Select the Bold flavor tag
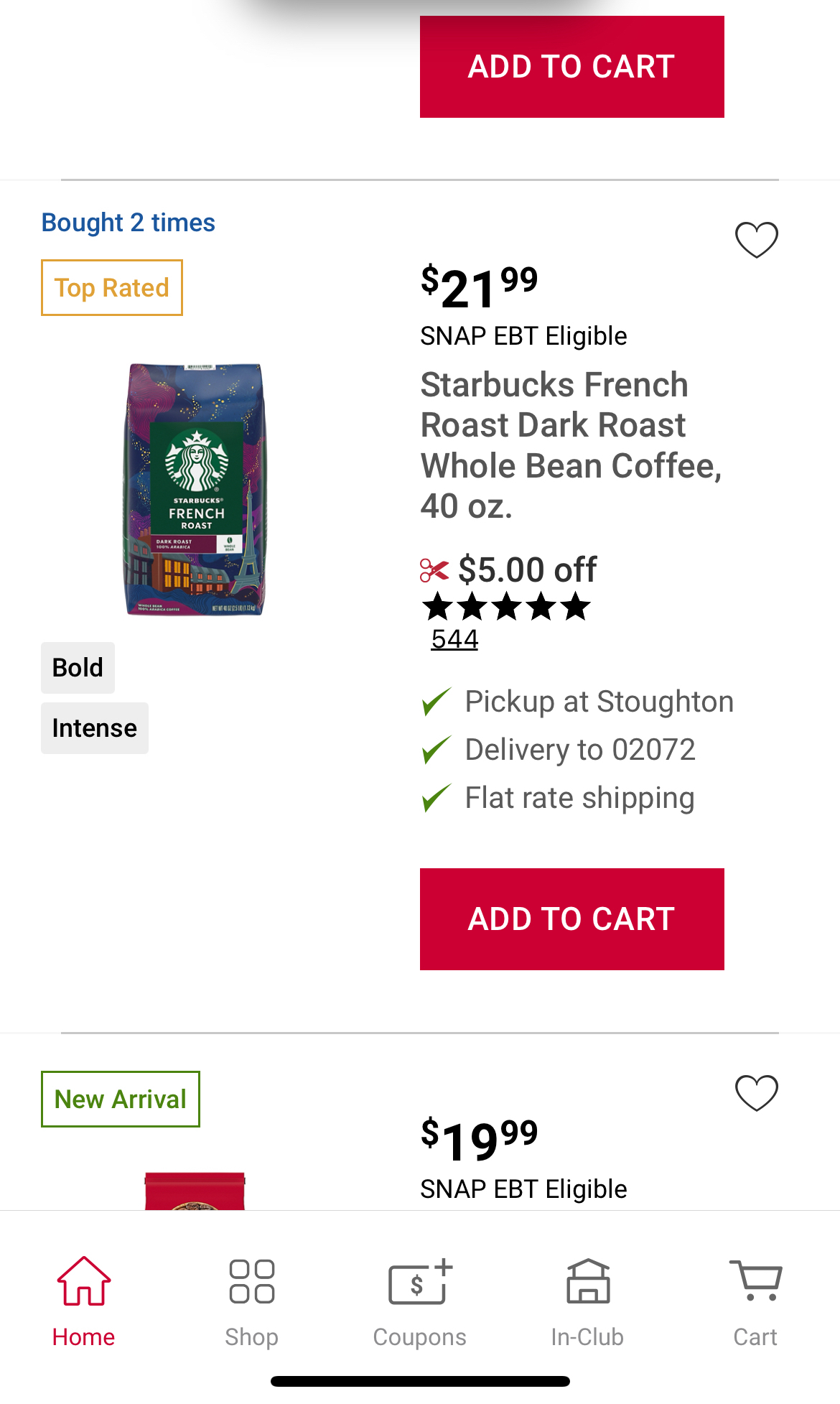 tap(78, 668)
